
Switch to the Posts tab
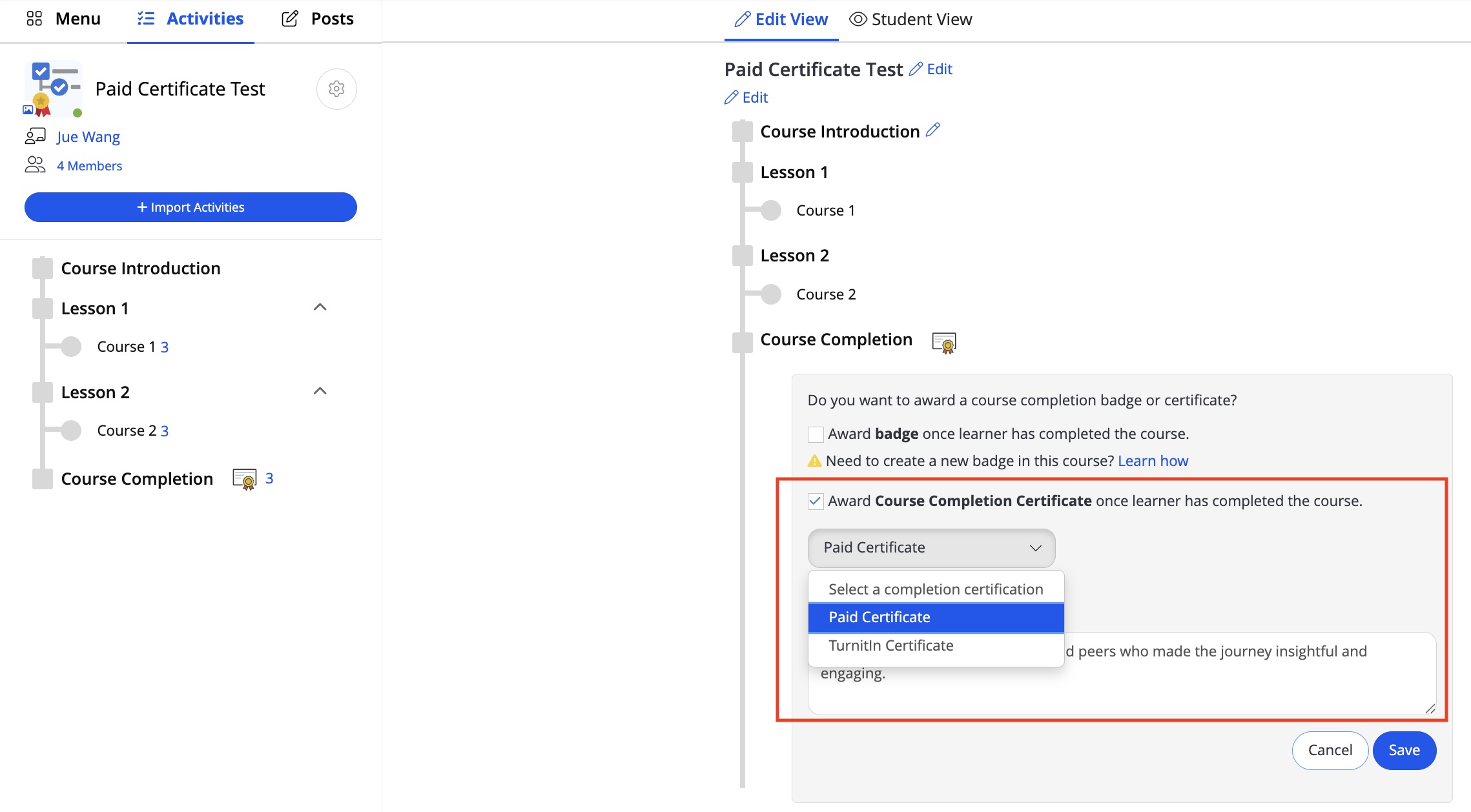(318, 19)
